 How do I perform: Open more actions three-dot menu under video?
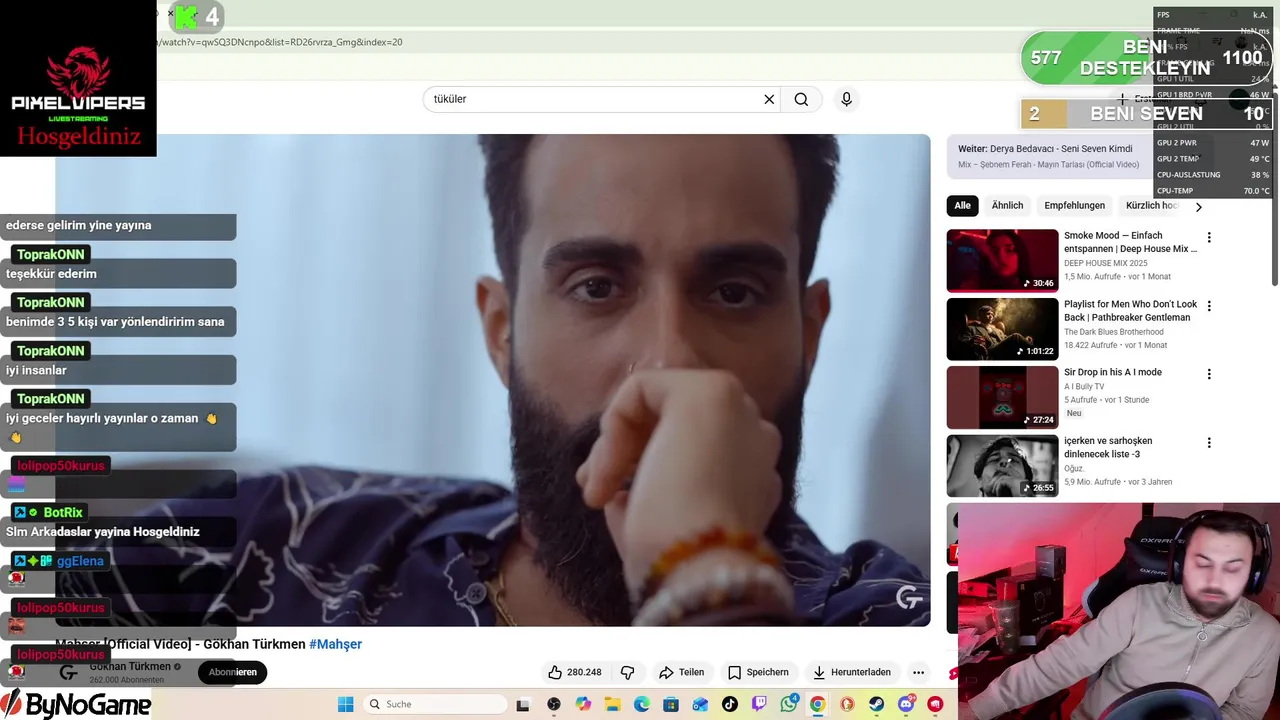click(918, 672)
